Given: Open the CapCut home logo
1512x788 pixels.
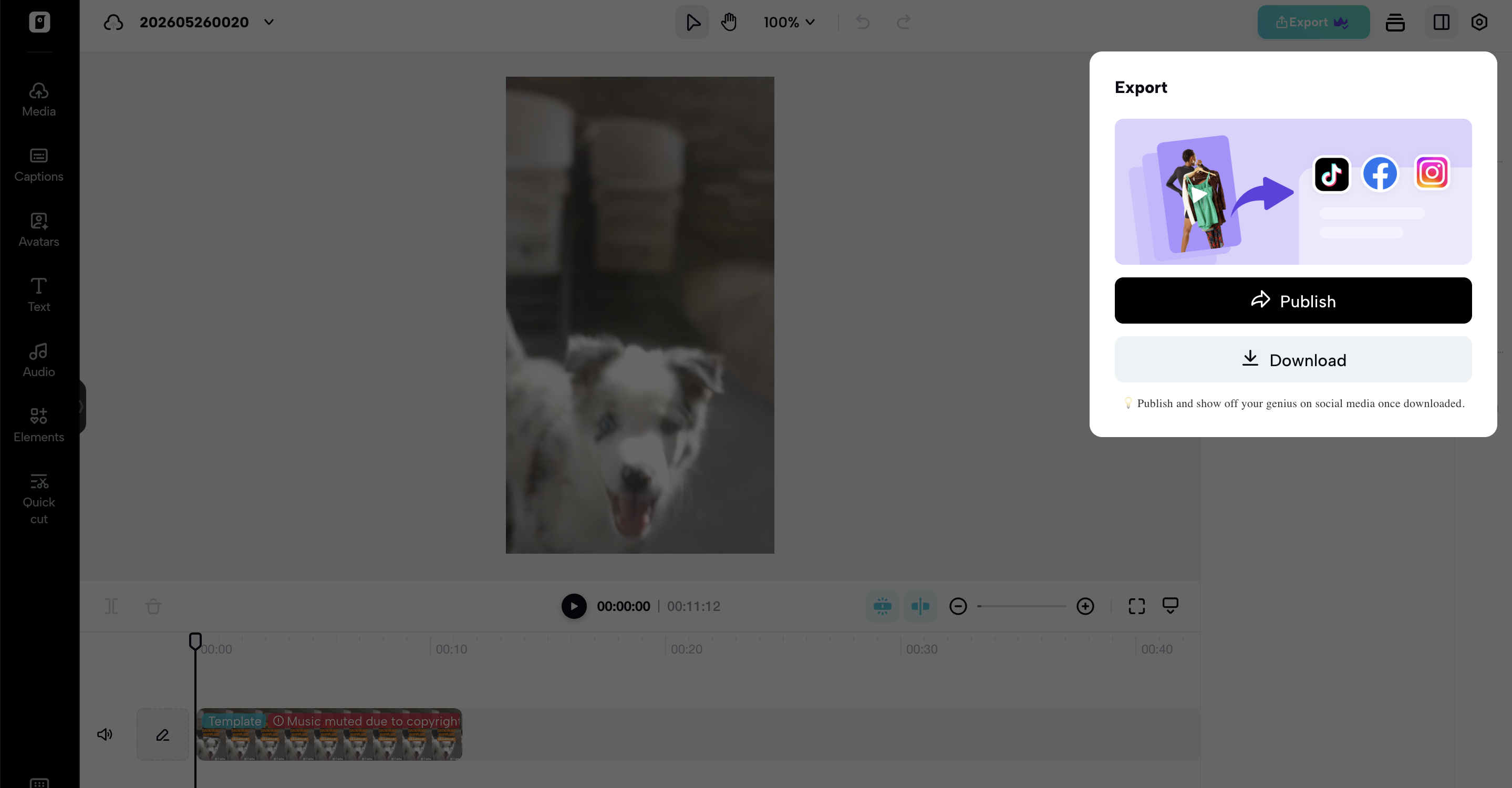Looking at the screenshot, I should pyautogui.click(x=39, y=22).
